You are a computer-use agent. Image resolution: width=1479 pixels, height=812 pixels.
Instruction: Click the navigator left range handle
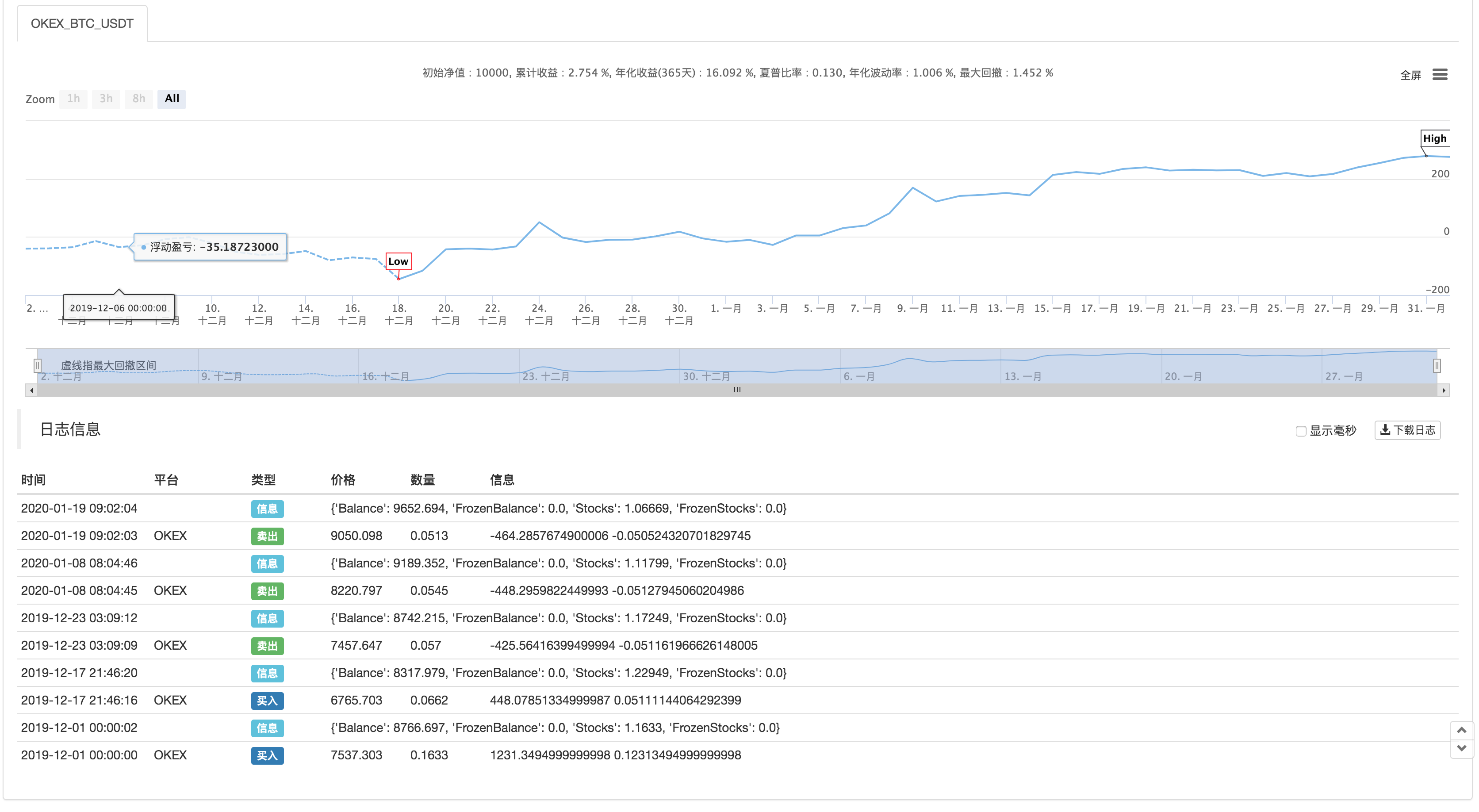tap(37, 365)
